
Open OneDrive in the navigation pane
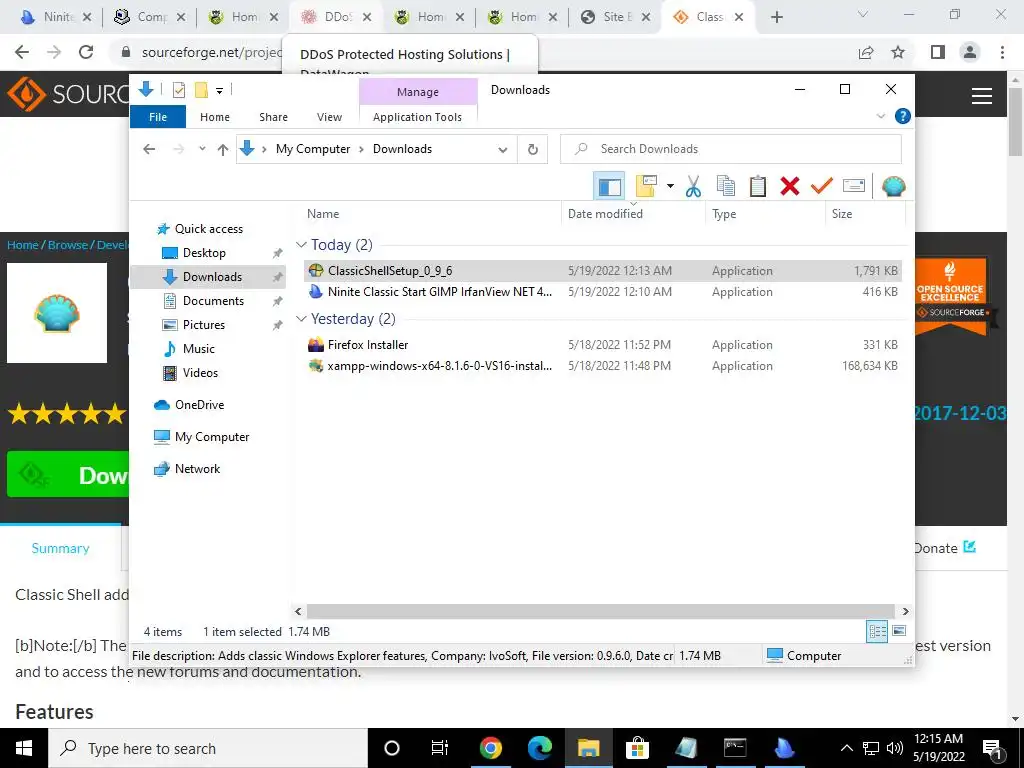coord(199,405)
